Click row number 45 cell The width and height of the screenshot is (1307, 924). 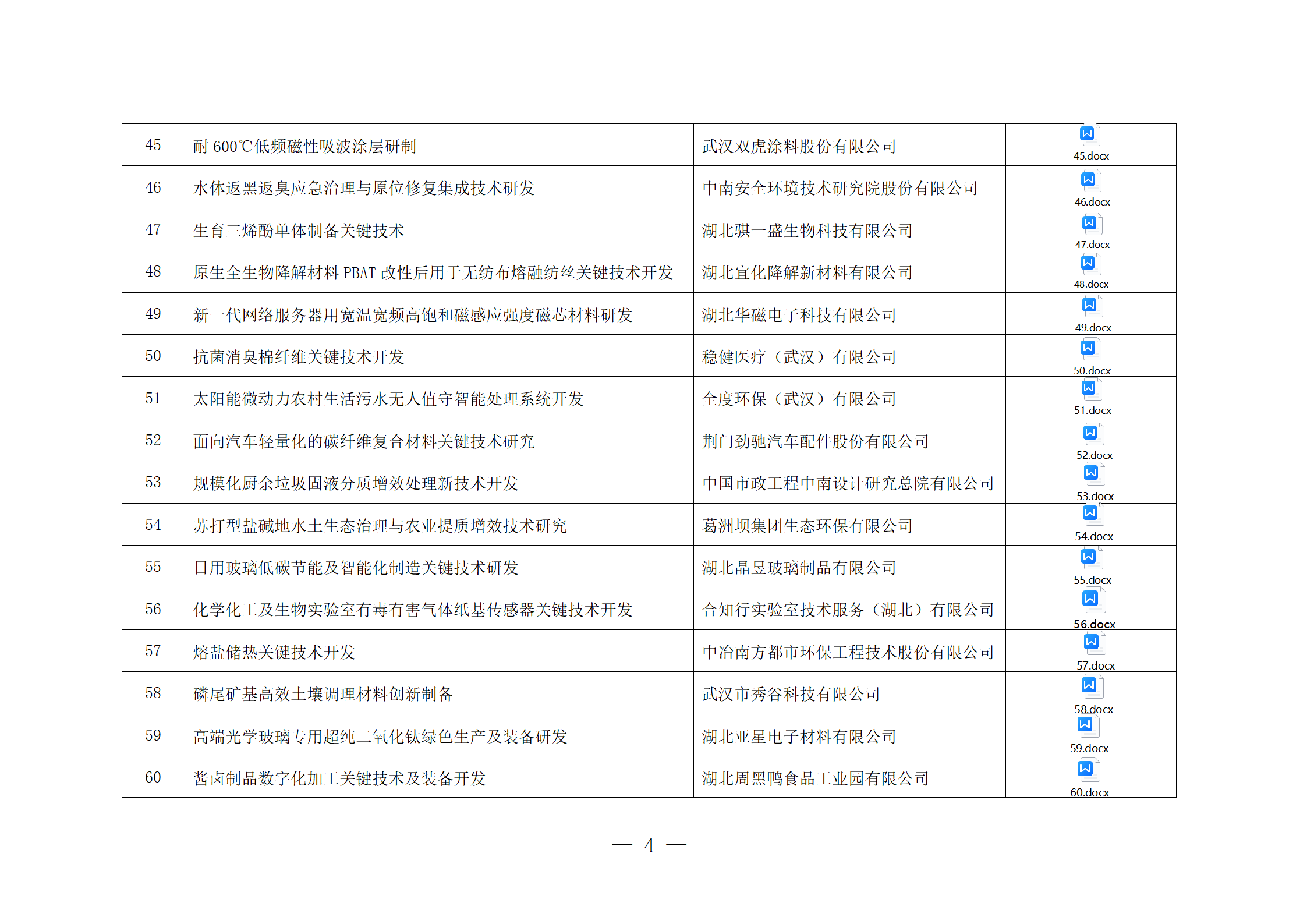coord(153,145)
